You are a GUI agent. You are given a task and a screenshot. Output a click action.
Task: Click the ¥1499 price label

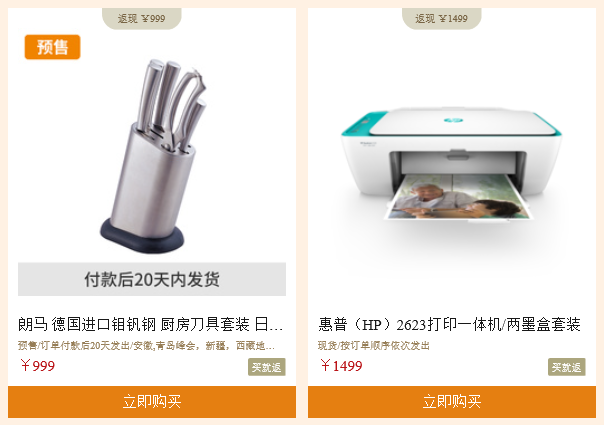tap(341, 366)
